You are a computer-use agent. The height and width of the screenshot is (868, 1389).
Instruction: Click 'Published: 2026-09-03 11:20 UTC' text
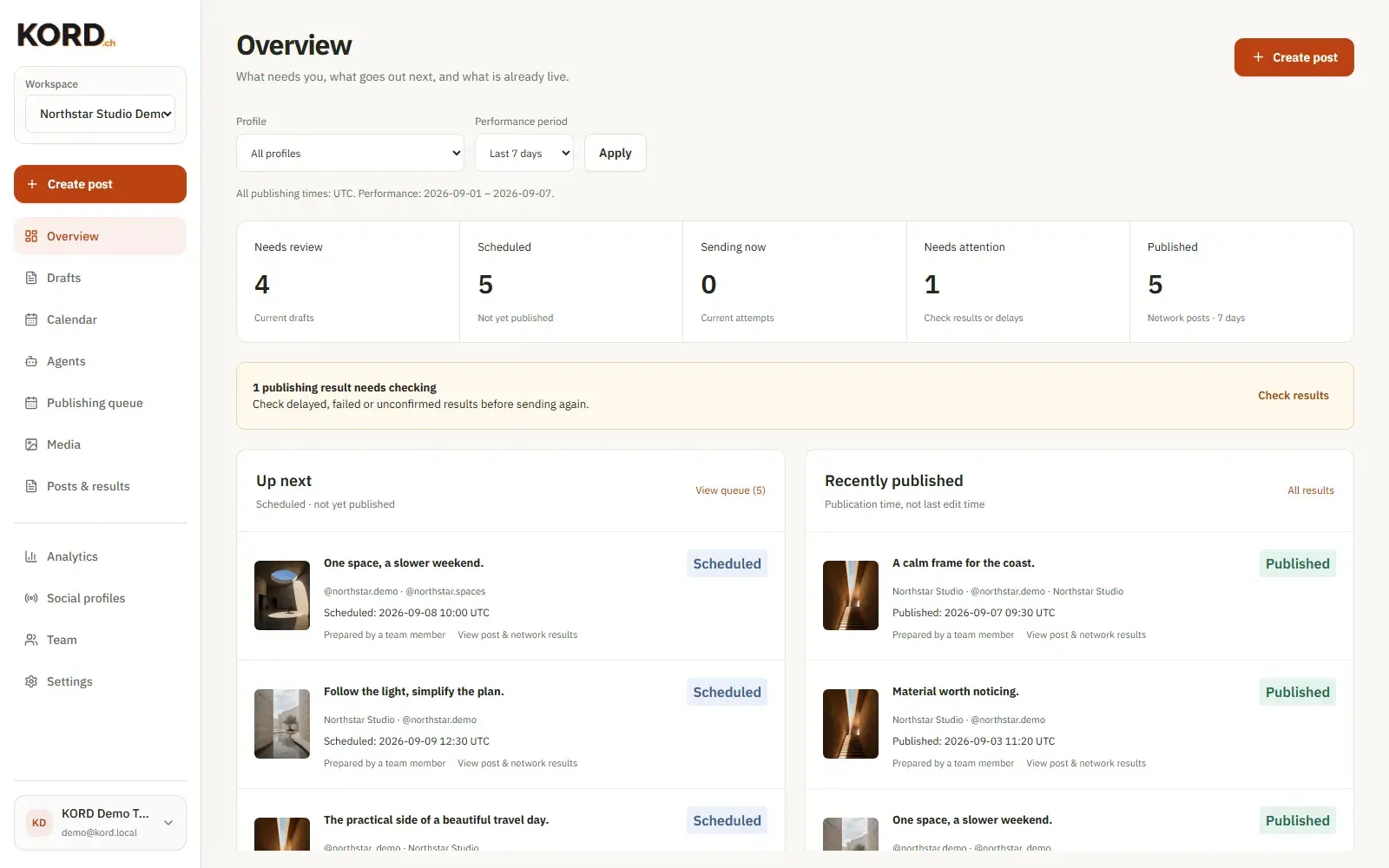click(973, 741)
